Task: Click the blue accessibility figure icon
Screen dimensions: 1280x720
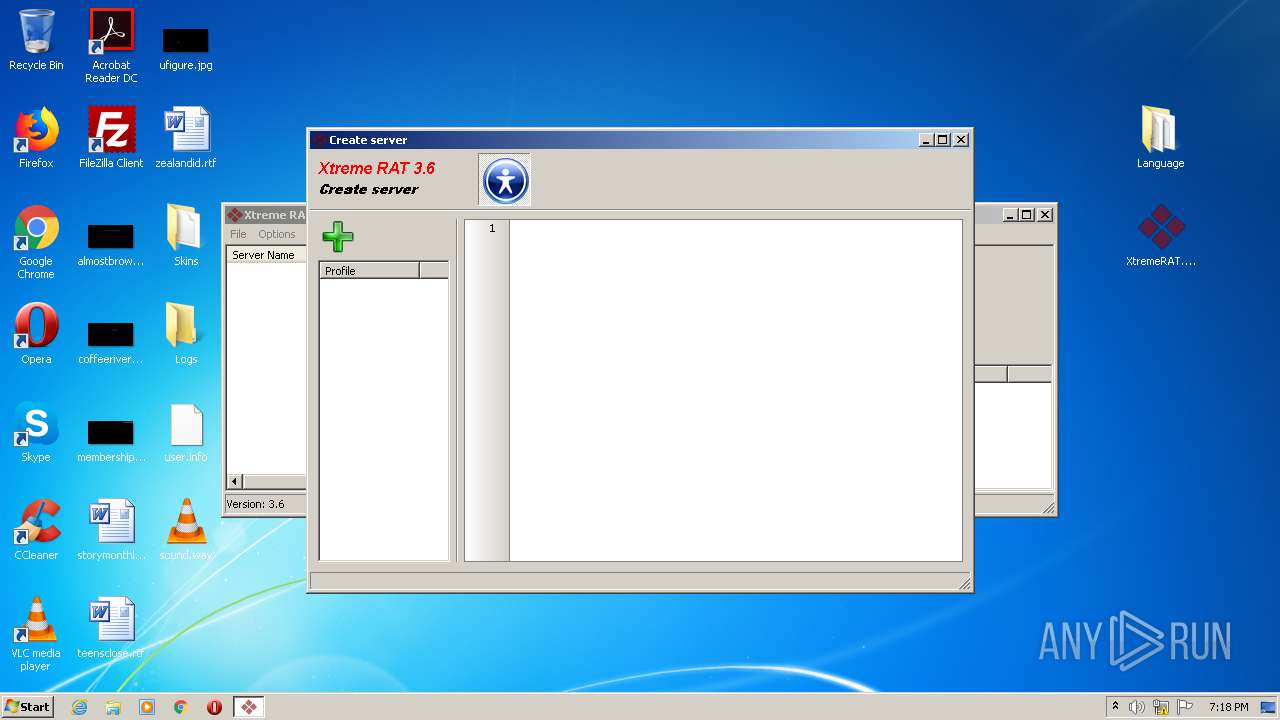Action: click(x=505, y=181)
